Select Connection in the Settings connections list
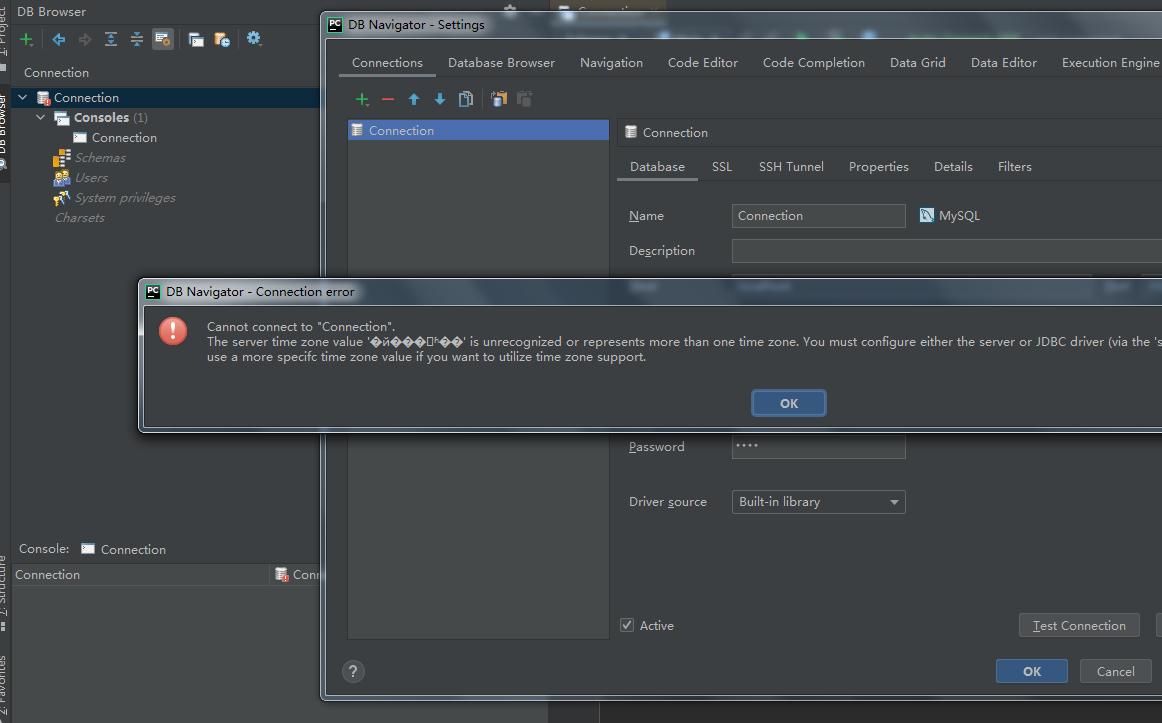Viewport: 1162px width, 723px height. pyautogui.click(x=478, y=130)
